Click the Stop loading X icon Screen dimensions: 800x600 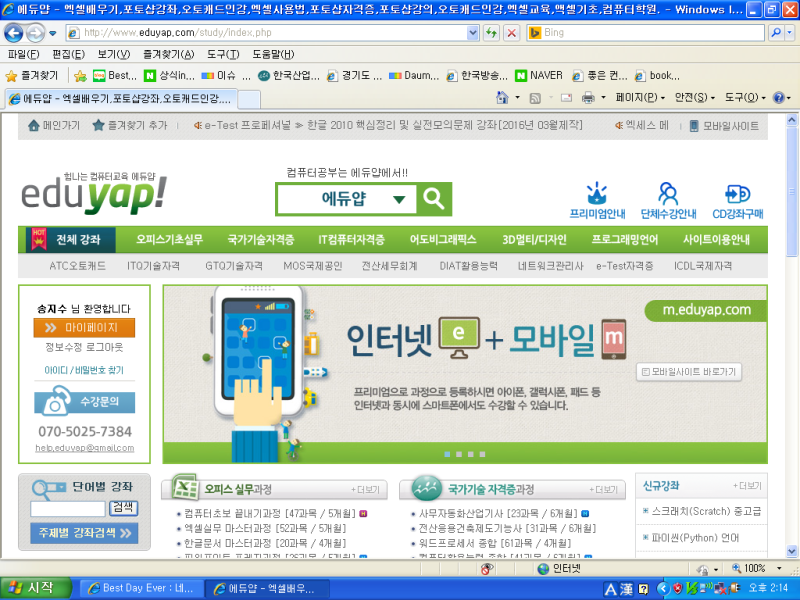pos(511,33)
